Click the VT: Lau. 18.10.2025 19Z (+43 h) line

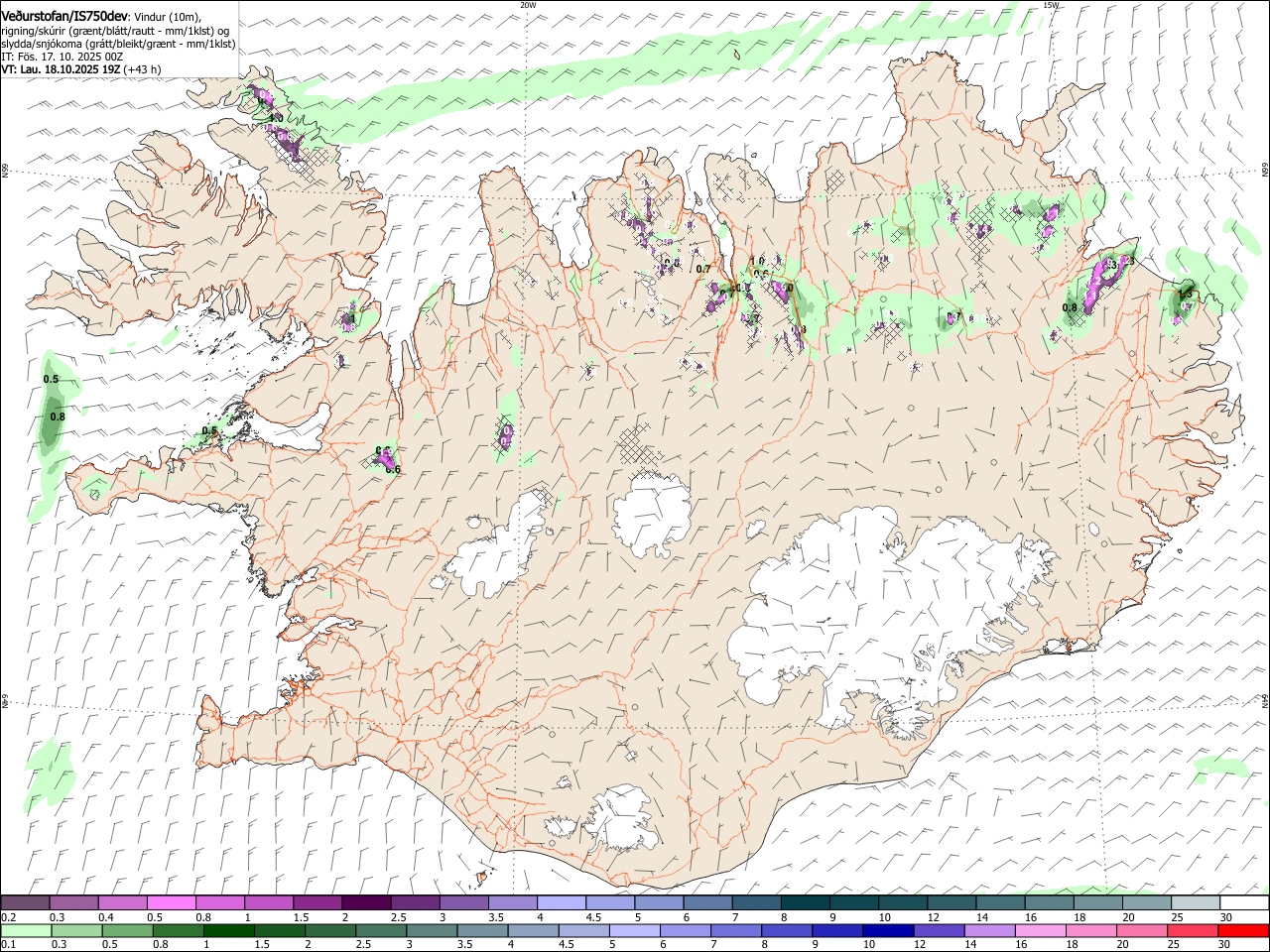click(x=80, y=69)
